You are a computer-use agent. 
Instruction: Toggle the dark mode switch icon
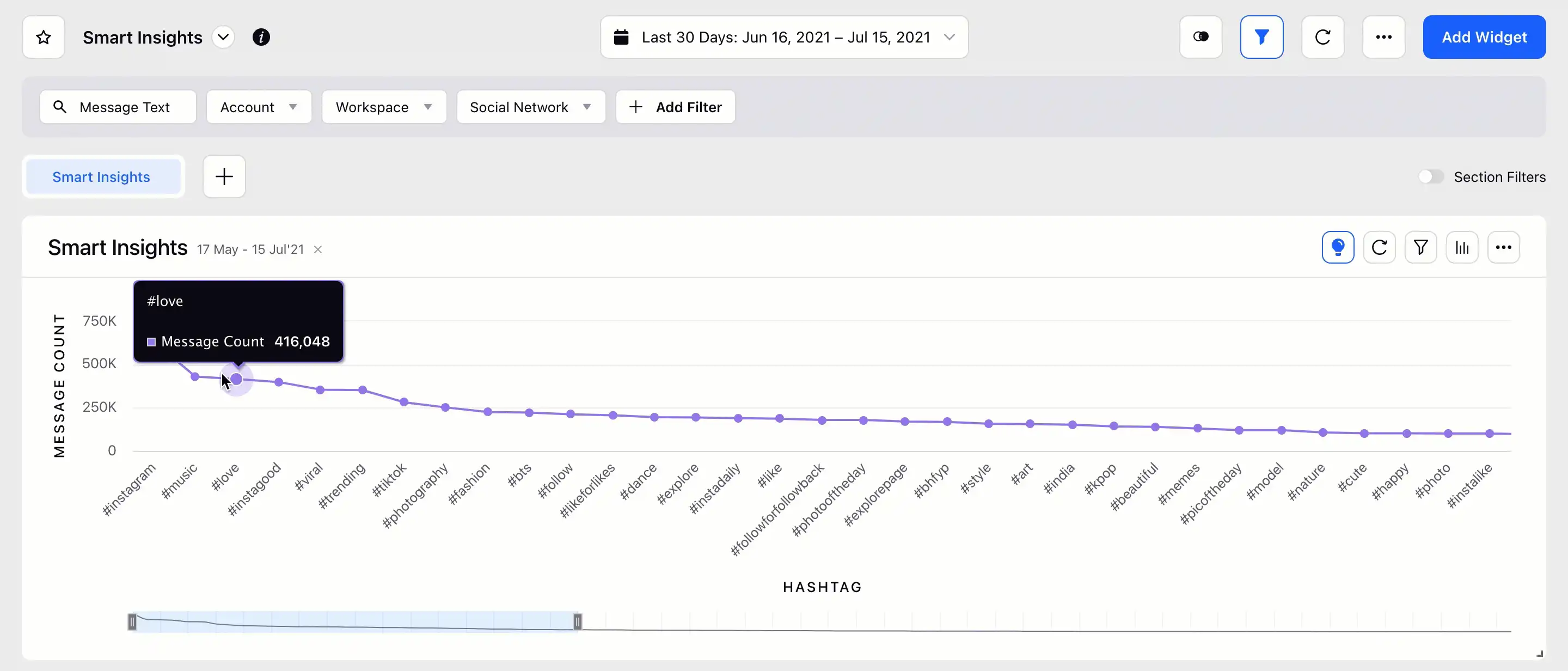coord(1200,37)
